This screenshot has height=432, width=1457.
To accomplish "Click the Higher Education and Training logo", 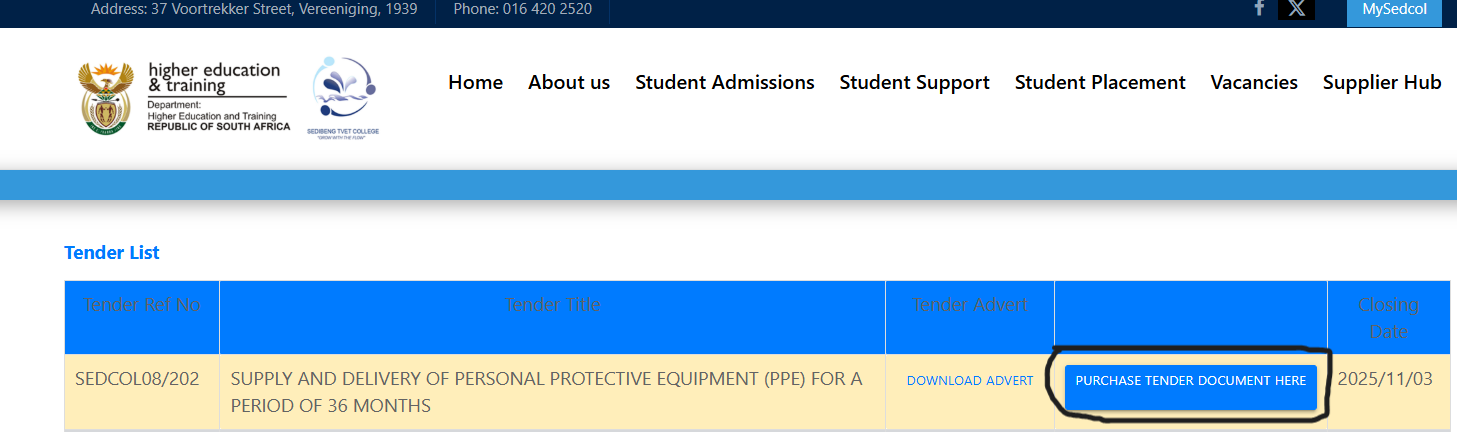I will (184, 97).
